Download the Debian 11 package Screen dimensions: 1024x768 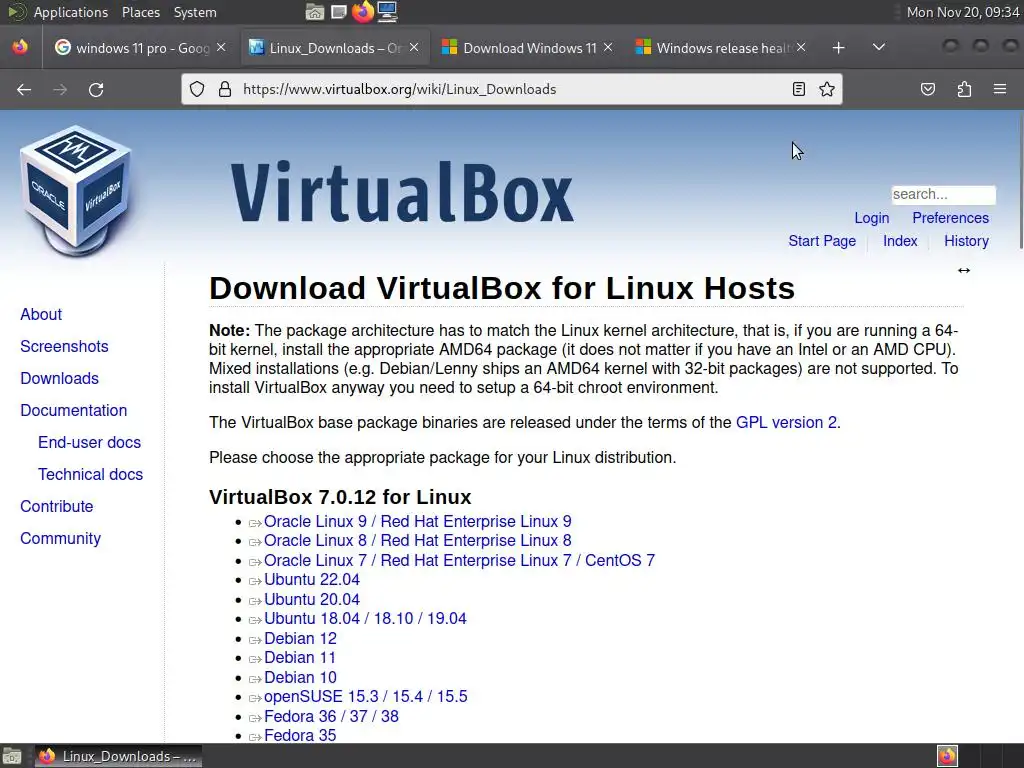point(300,658)
